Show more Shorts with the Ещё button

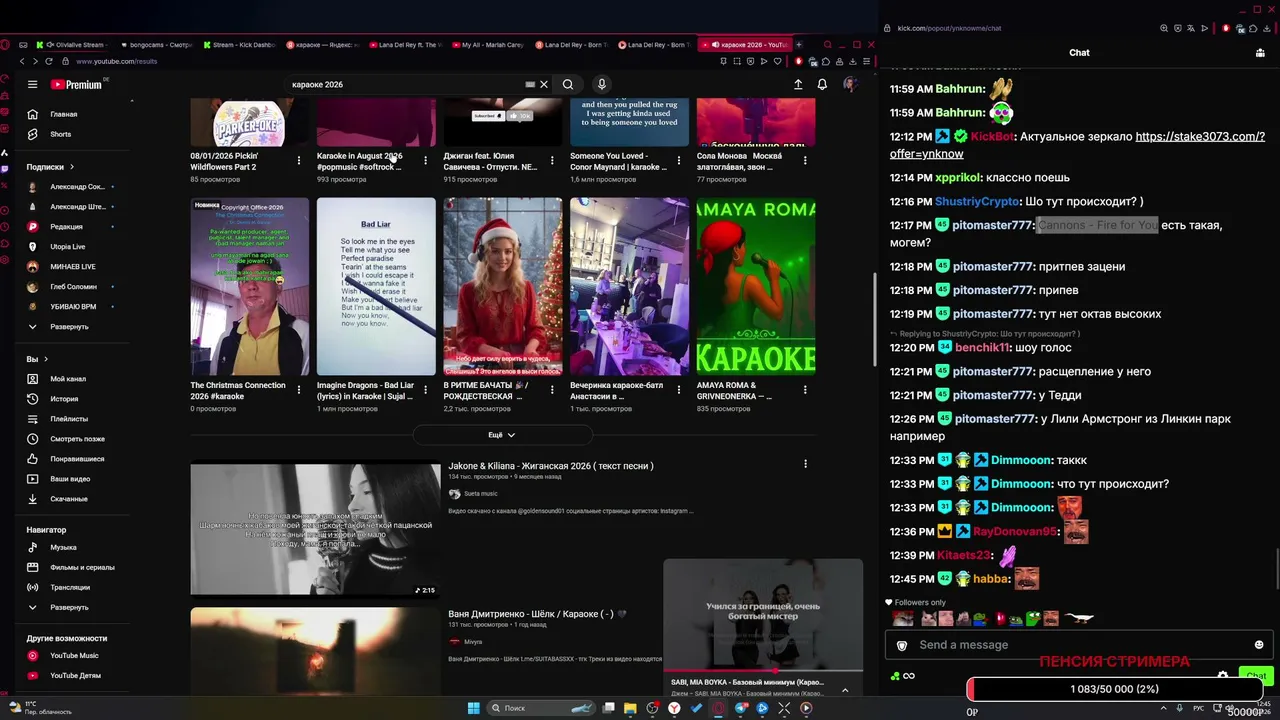point(502,435)
